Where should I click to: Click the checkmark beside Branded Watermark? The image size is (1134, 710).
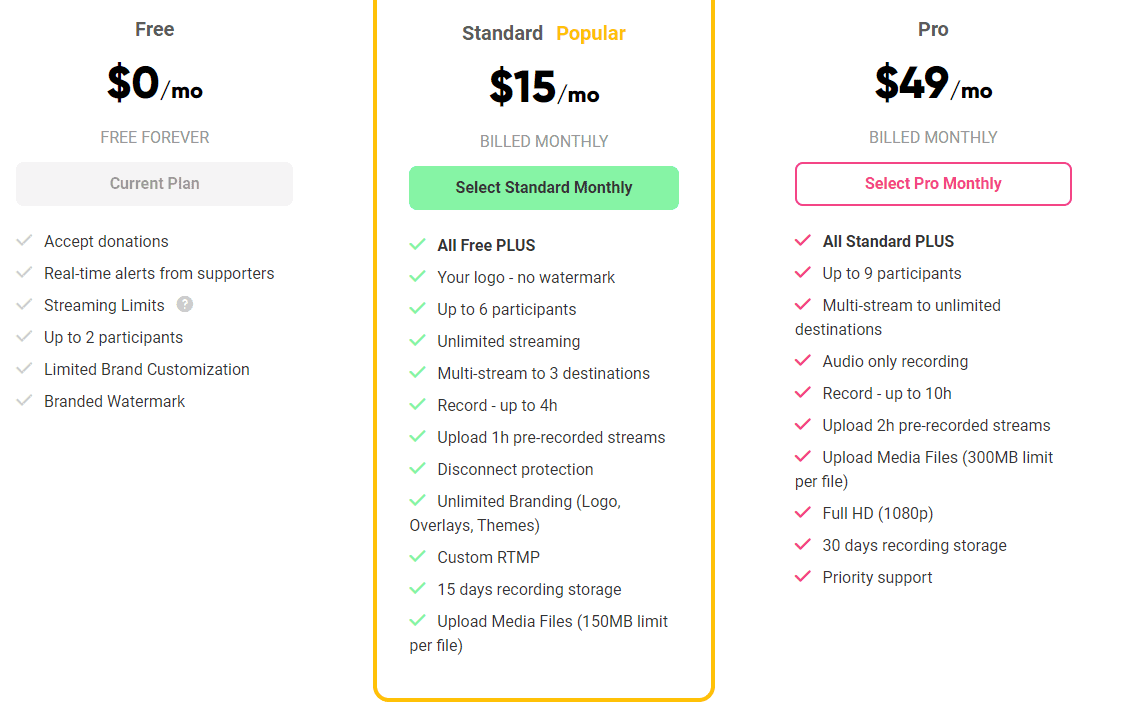25,401
